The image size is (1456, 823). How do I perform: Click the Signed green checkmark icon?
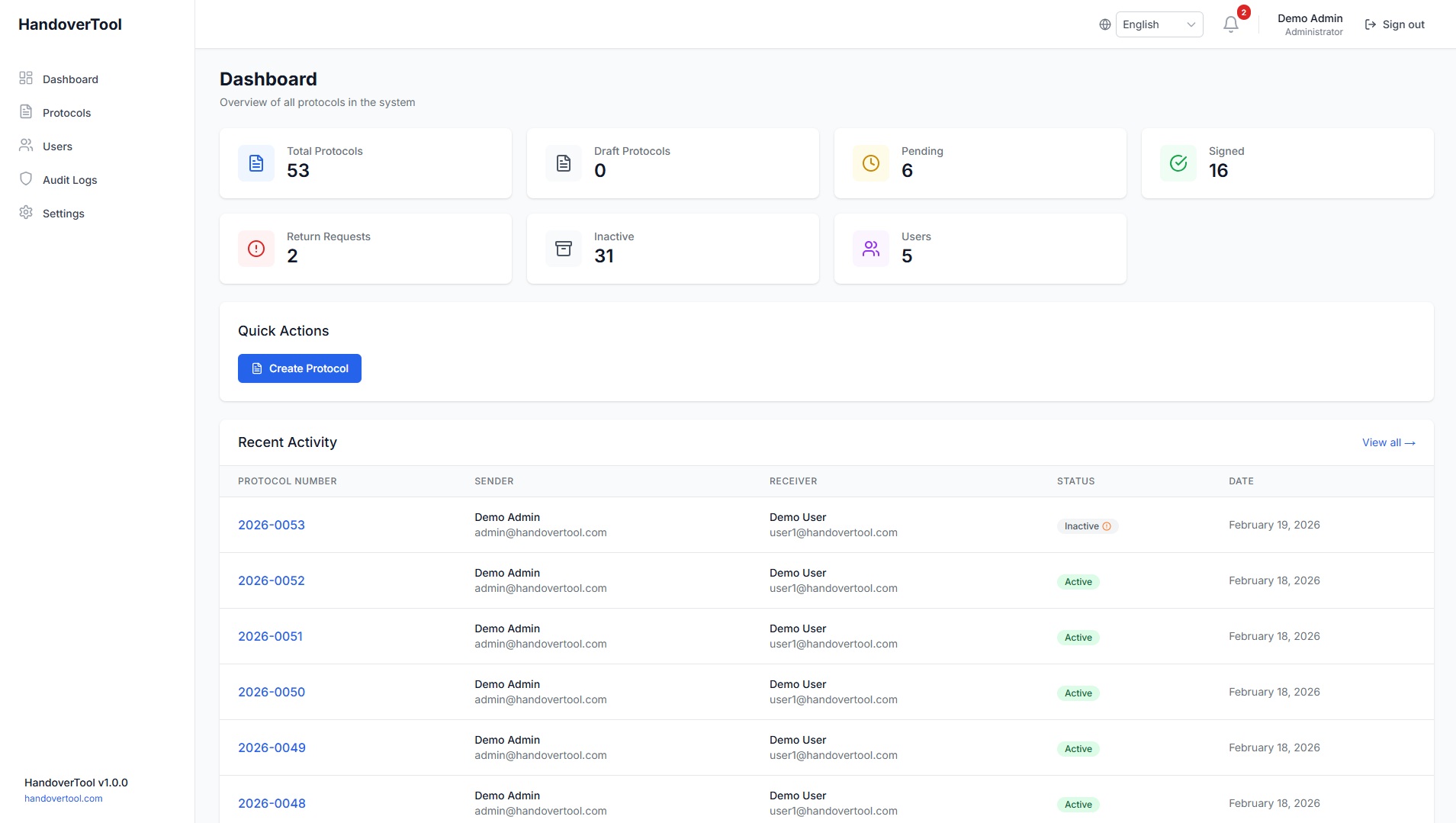pyautogui.click(x=1178, y=163)
